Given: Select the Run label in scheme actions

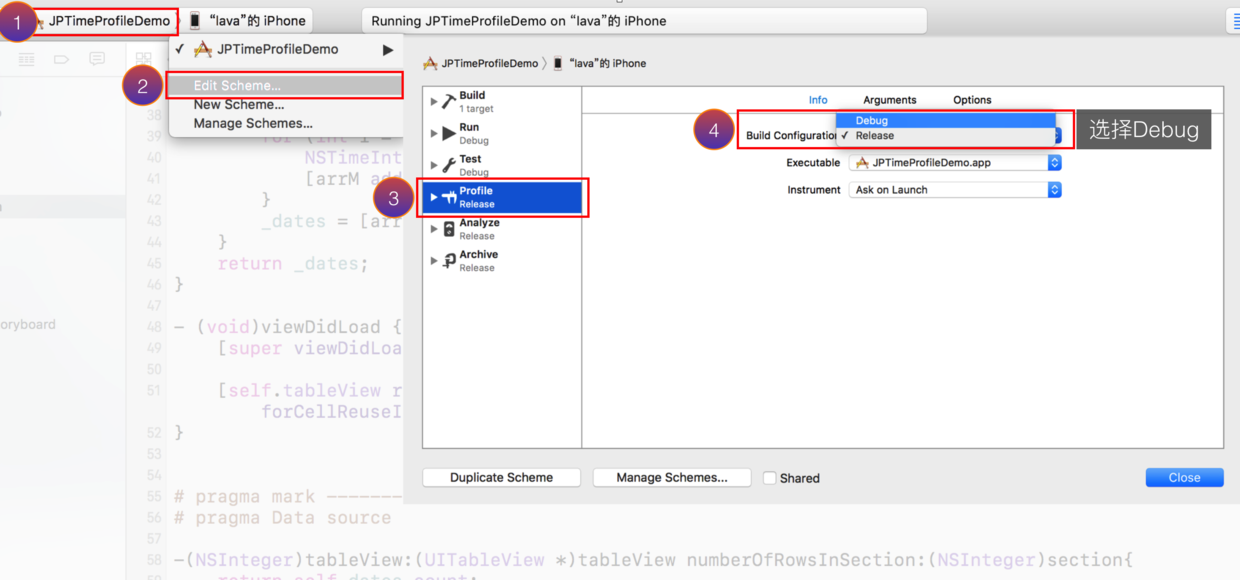Looking at the screenshot, I should click(x=469, y=127).
